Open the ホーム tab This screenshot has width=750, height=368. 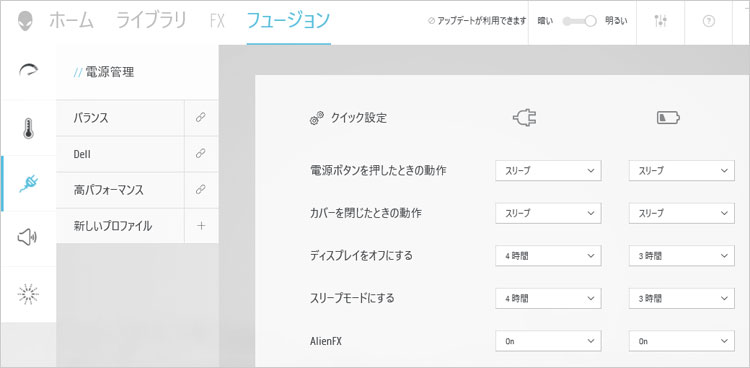point(71,21)
